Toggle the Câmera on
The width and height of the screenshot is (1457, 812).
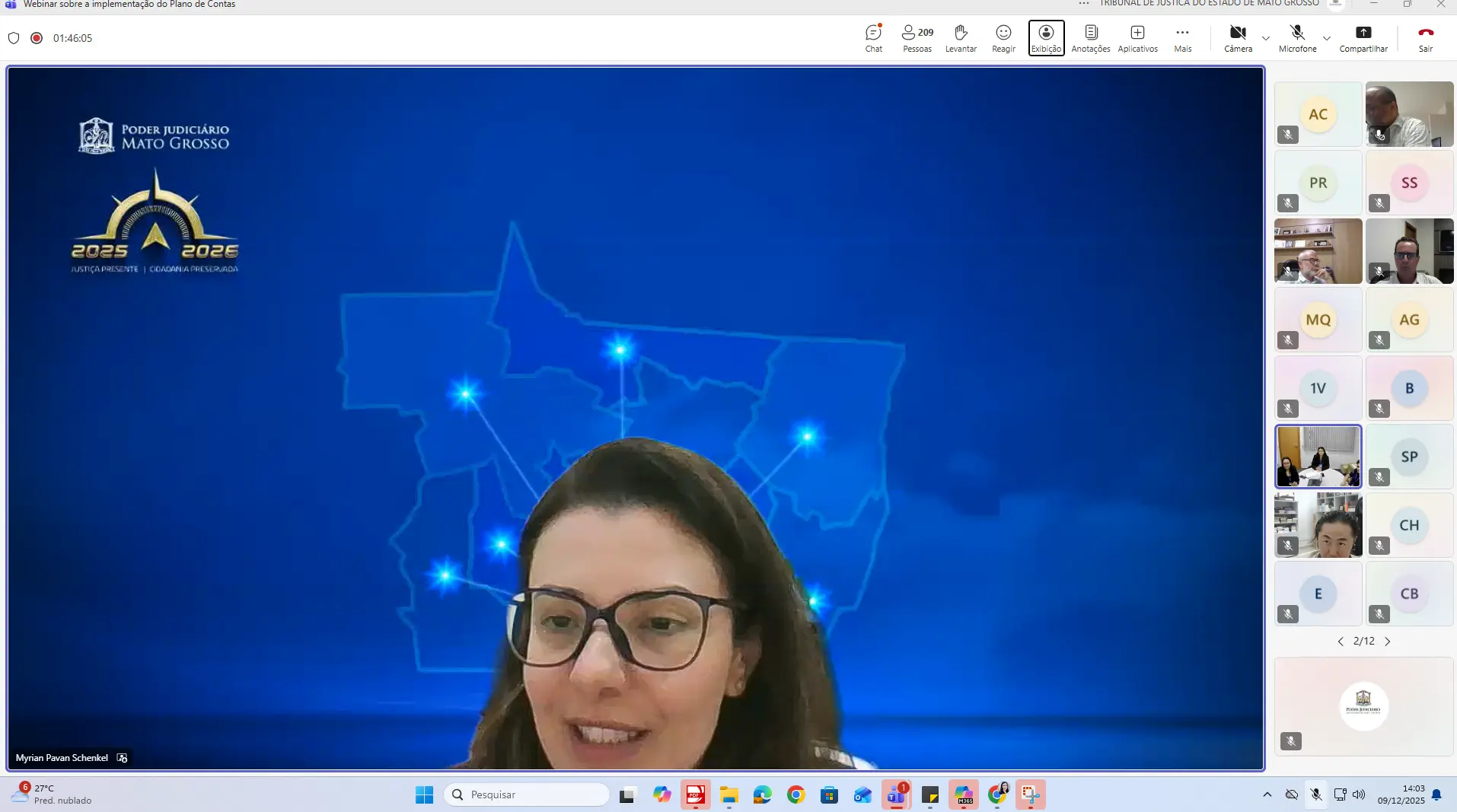1238,37
